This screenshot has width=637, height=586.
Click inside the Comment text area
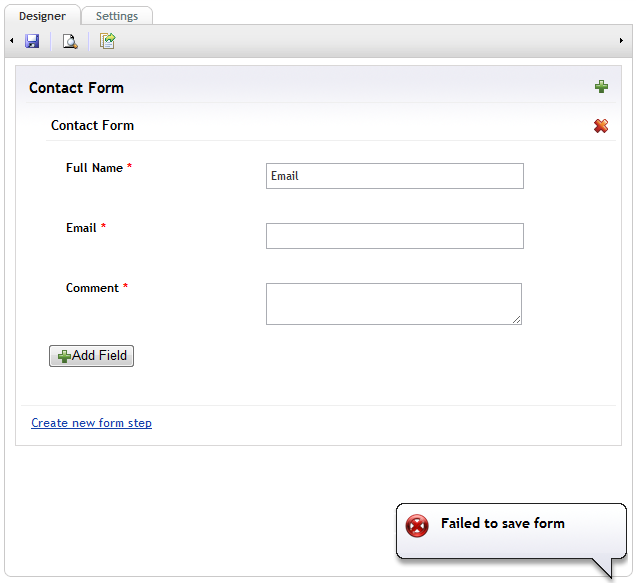[394, 304]
